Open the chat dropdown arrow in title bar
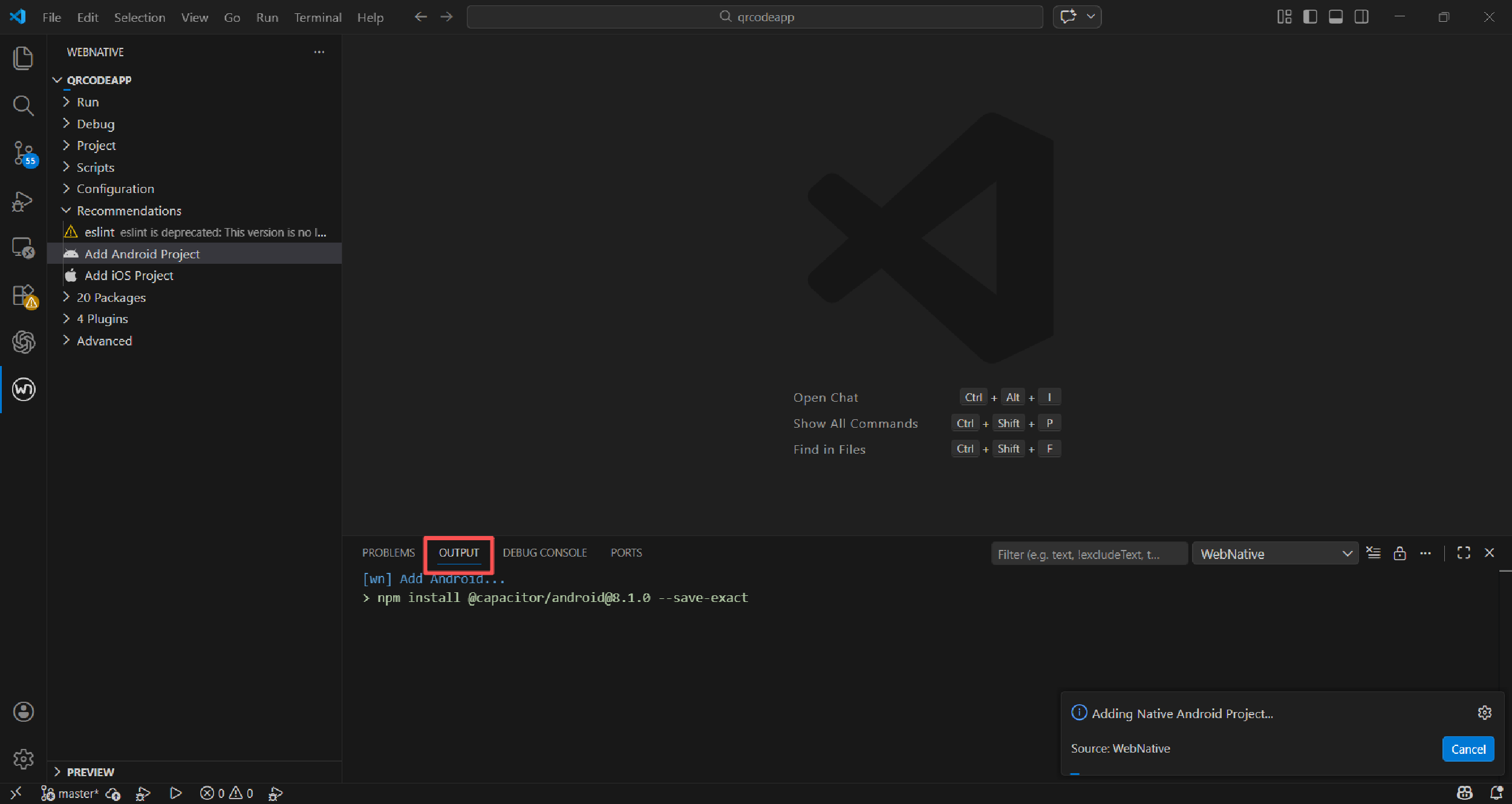Image resolution: width=1512 pixels, height=804 pixels. tap(1091, 17)
